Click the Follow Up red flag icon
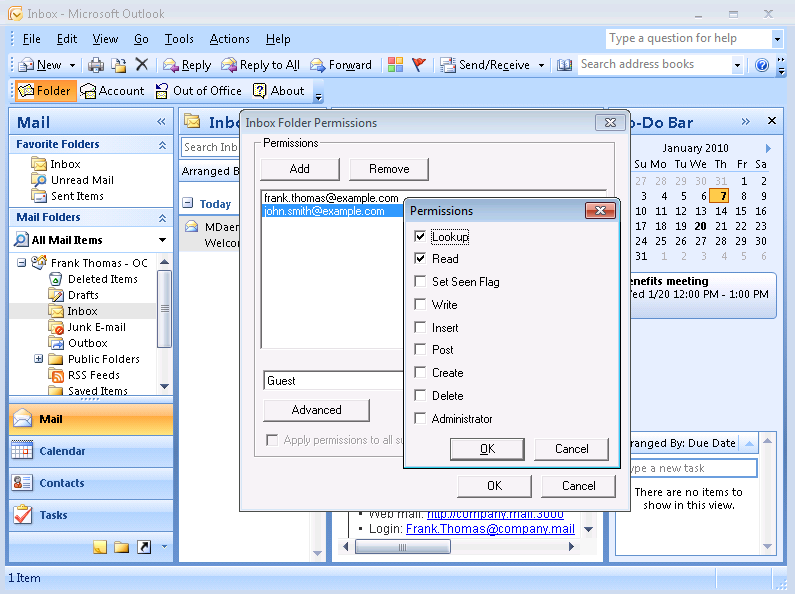 point(419,64)
